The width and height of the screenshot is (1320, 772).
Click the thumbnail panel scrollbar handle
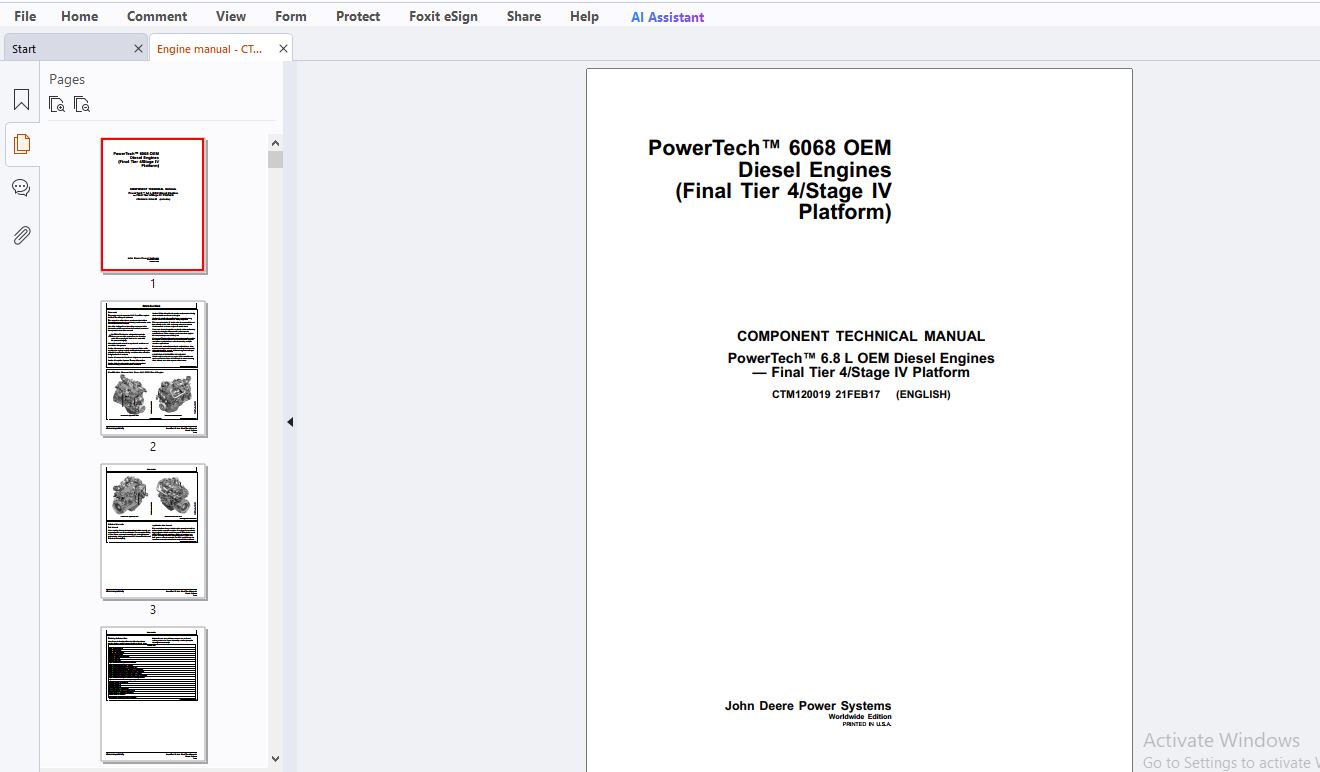(275, 159)
